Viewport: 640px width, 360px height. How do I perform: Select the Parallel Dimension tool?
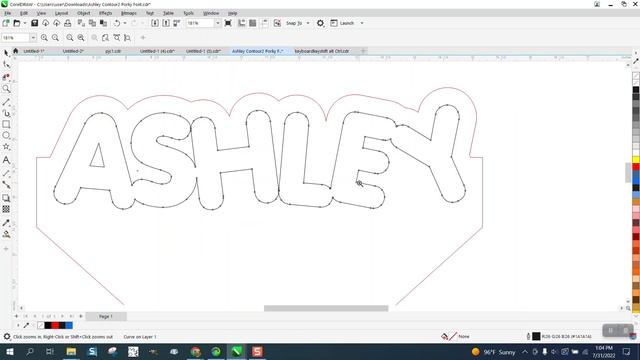point(6,173)
